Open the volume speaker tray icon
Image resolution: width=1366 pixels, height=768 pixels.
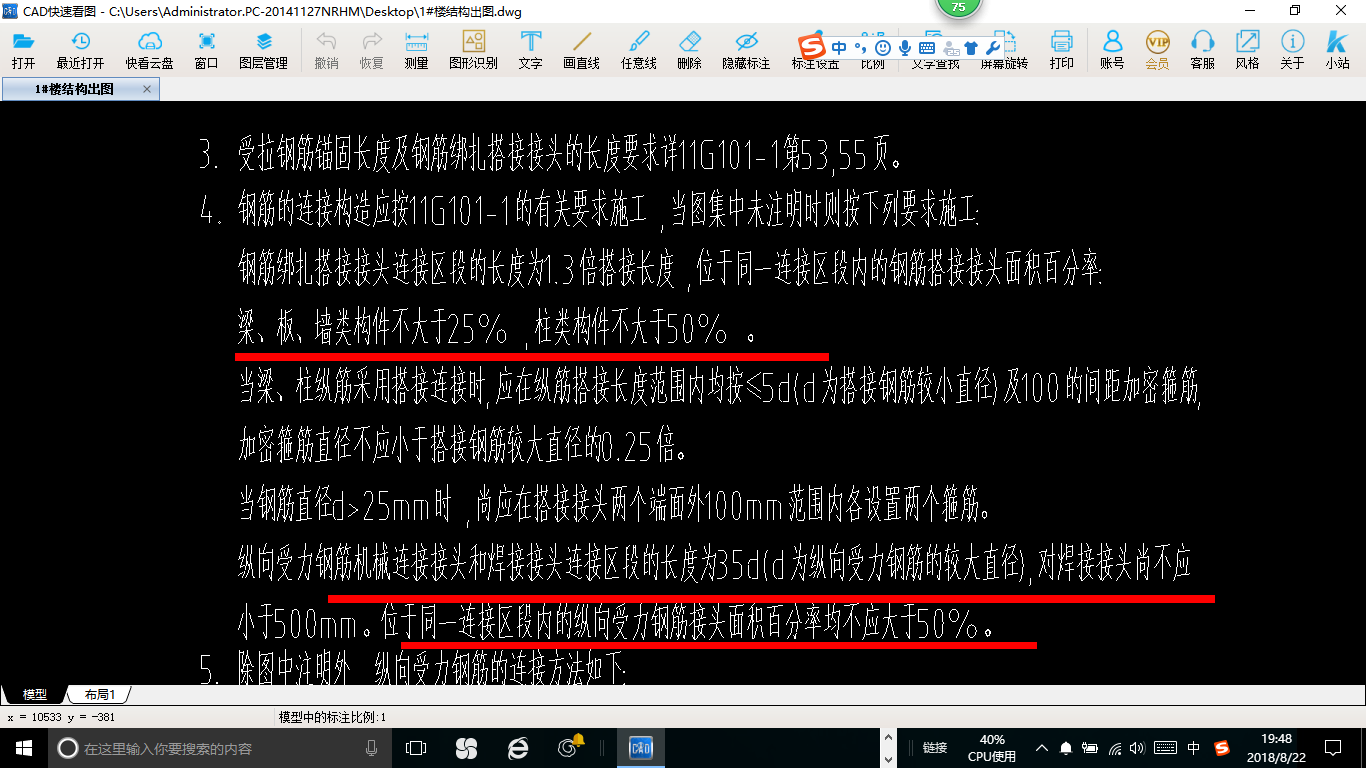point(1139,748)
